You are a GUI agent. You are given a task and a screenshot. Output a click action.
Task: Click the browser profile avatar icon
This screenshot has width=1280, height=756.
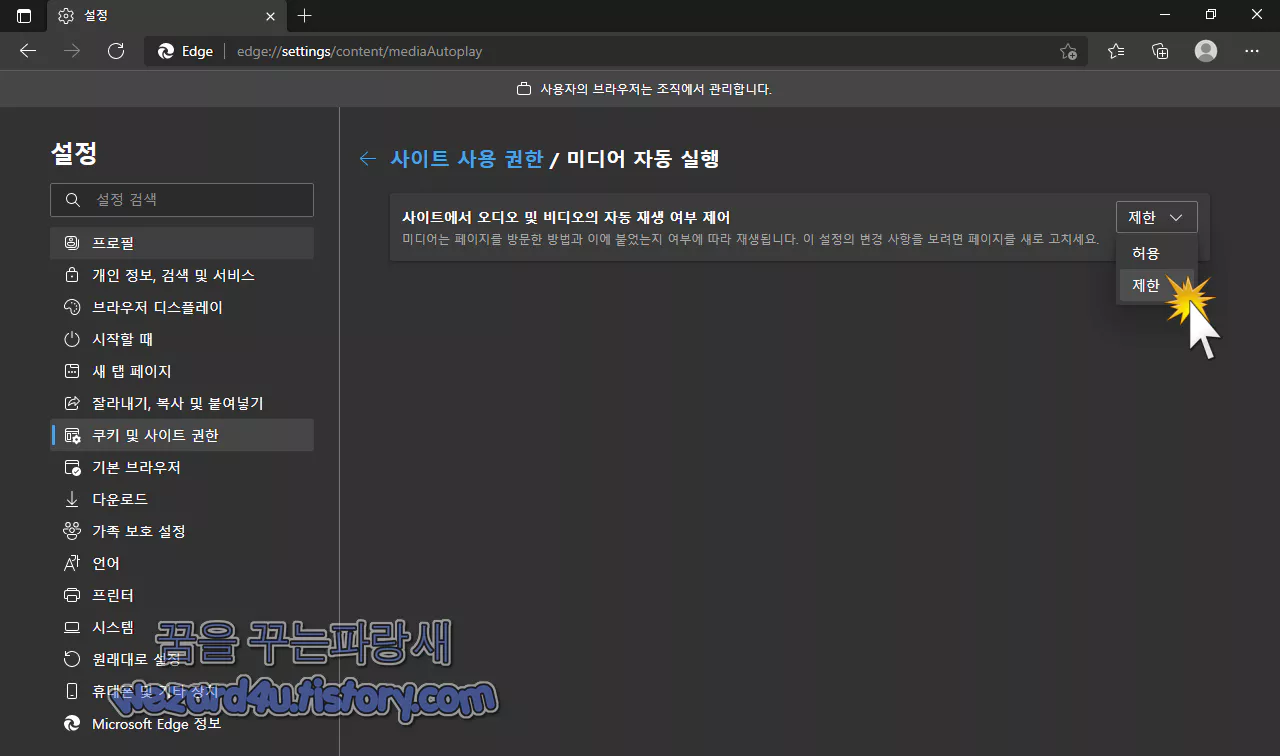[1205, 51]
